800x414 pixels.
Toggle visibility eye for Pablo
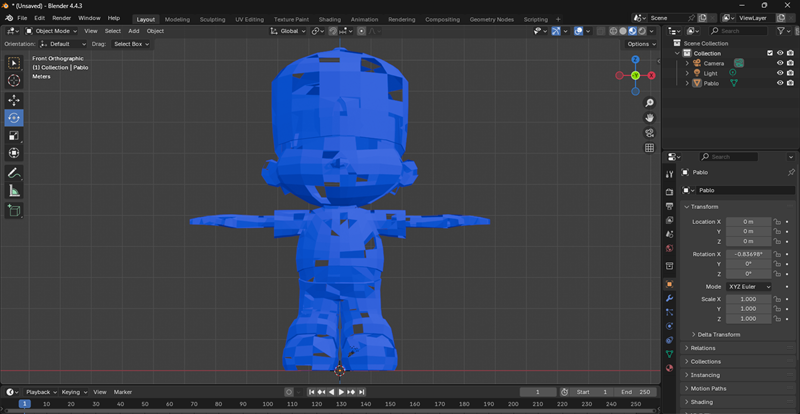pyautogui.click(x=780, y=83)
